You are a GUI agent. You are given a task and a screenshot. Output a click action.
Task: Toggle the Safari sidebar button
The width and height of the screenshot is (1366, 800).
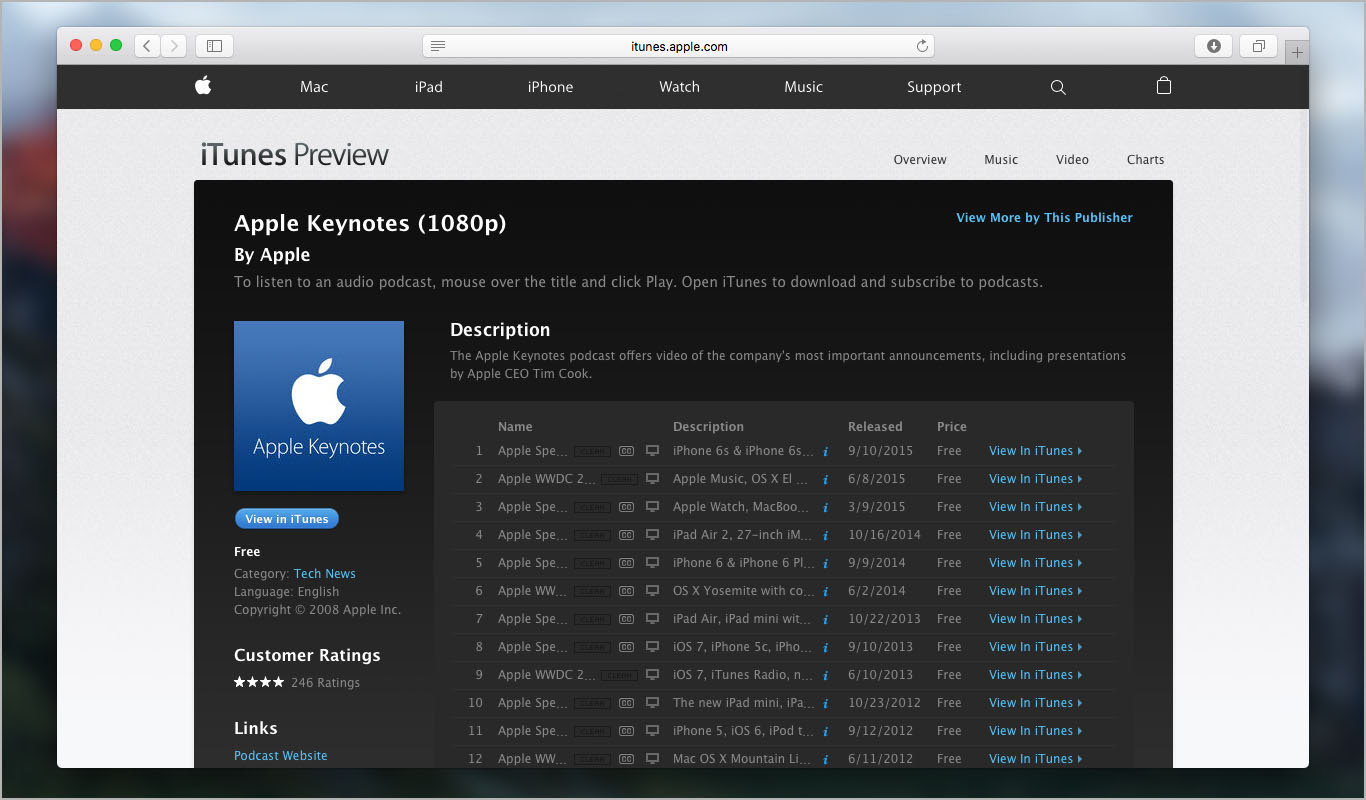pos(214,46)
